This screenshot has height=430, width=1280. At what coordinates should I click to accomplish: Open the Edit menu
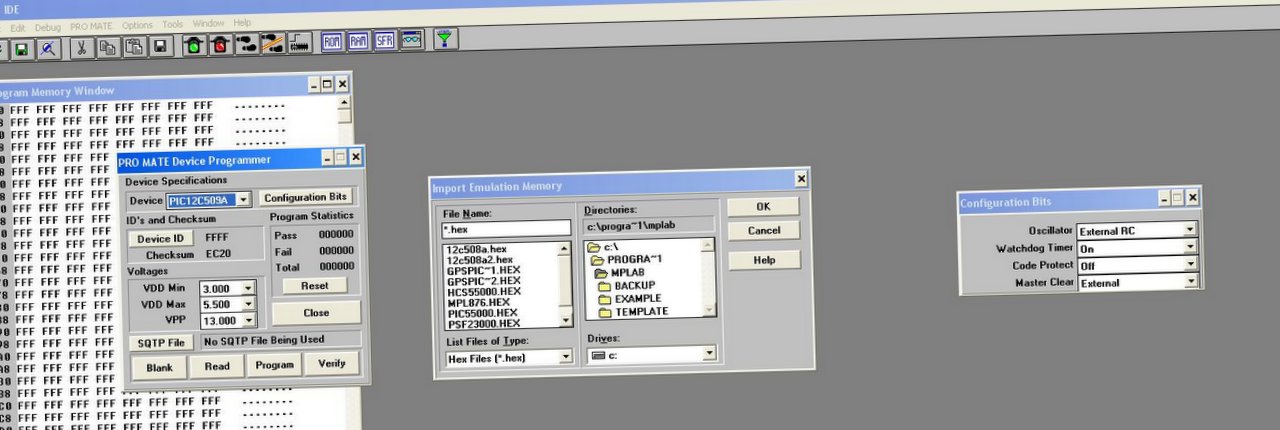click(18, 28)
